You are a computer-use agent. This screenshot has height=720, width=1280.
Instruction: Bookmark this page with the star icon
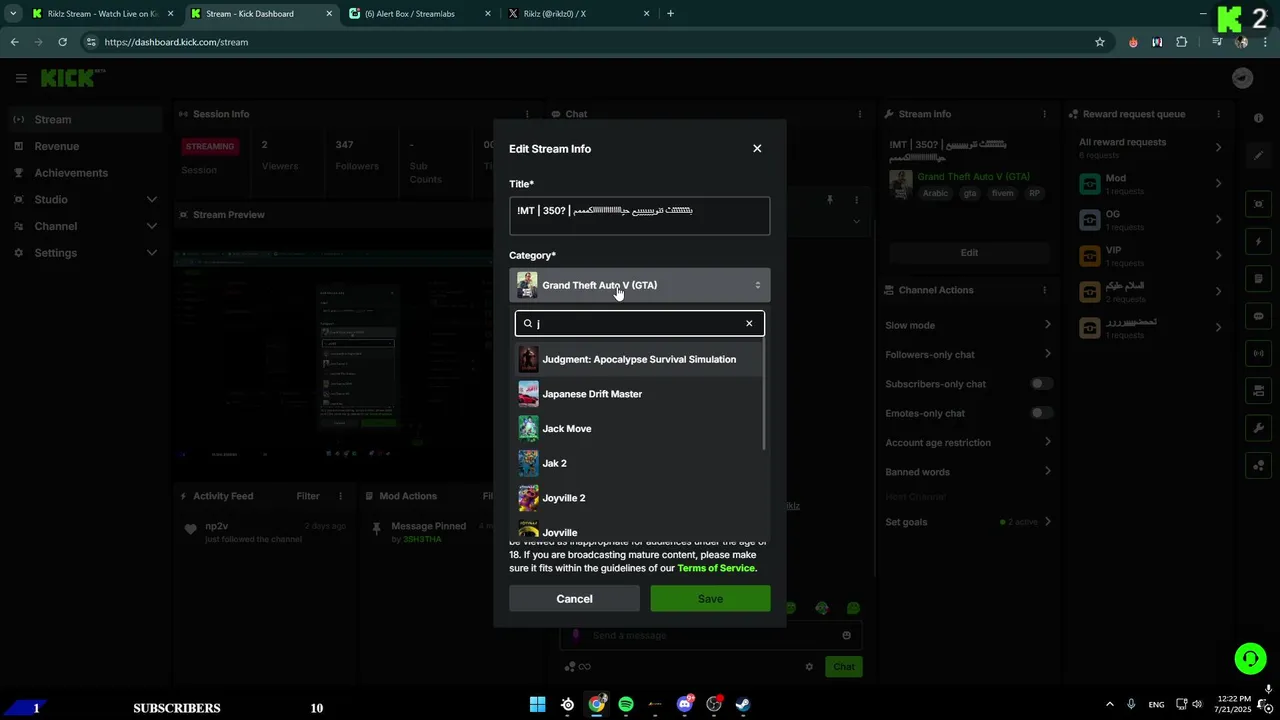tap(1100, 42)
